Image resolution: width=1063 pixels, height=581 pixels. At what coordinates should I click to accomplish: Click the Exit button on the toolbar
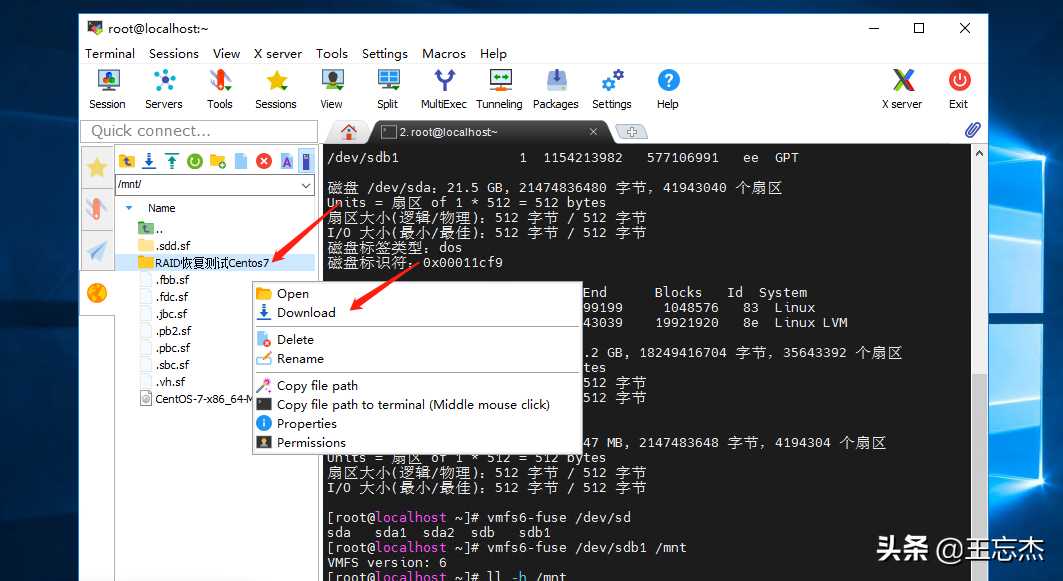tap(958, 88)
